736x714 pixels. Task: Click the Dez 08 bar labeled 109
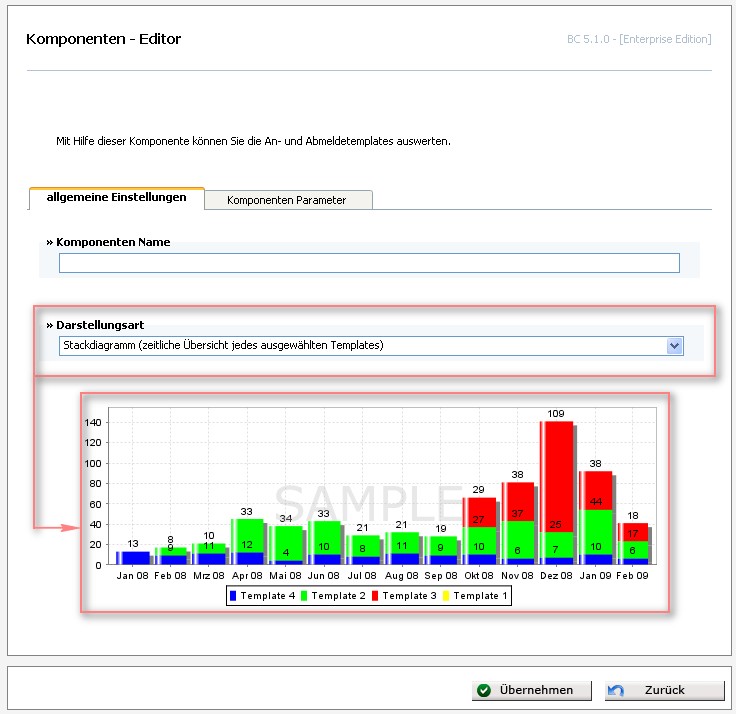point(557,476)
